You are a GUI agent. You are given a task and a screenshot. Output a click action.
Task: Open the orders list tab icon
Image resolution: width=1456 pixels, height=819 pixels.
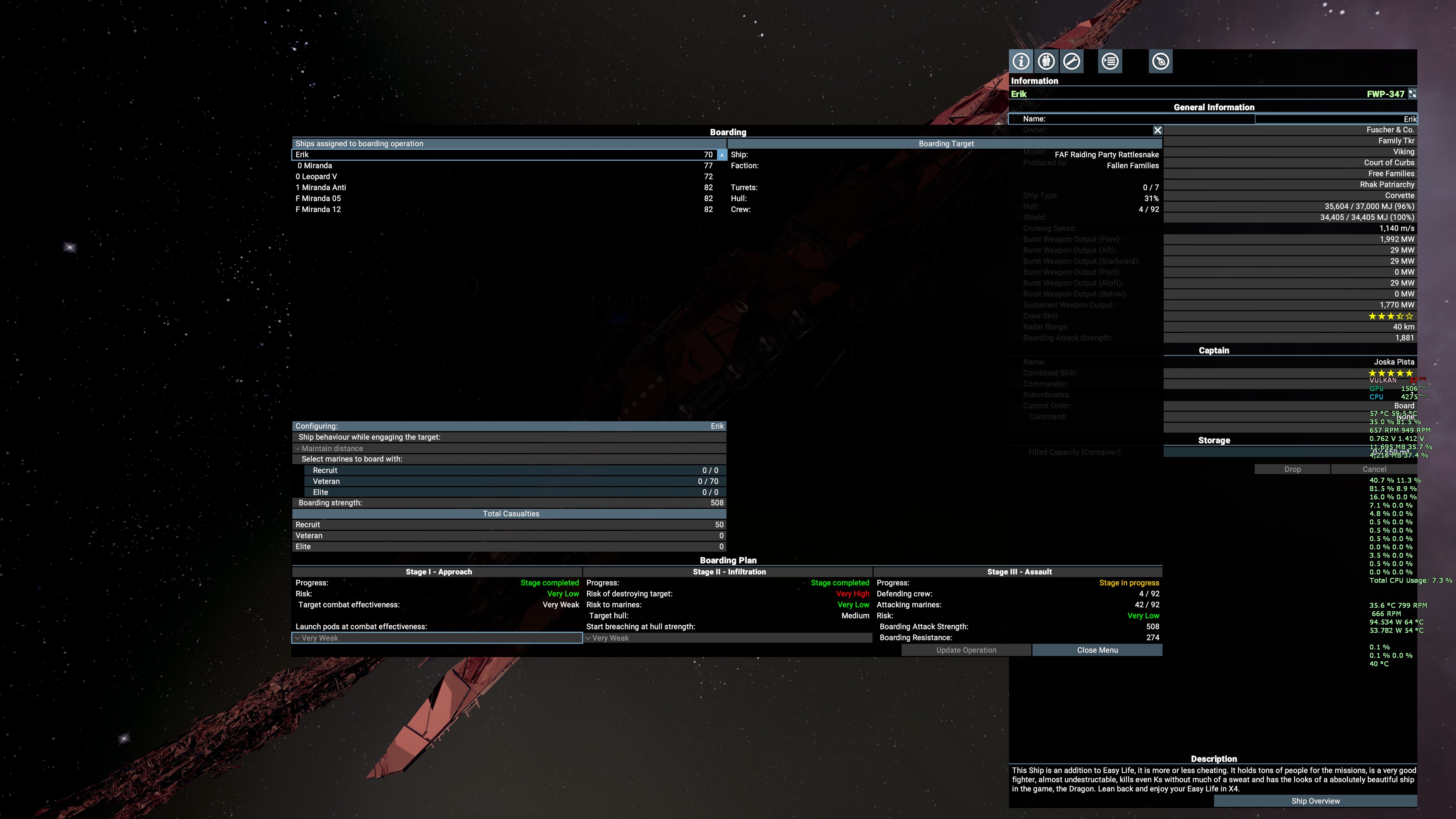pos(1110,61)
